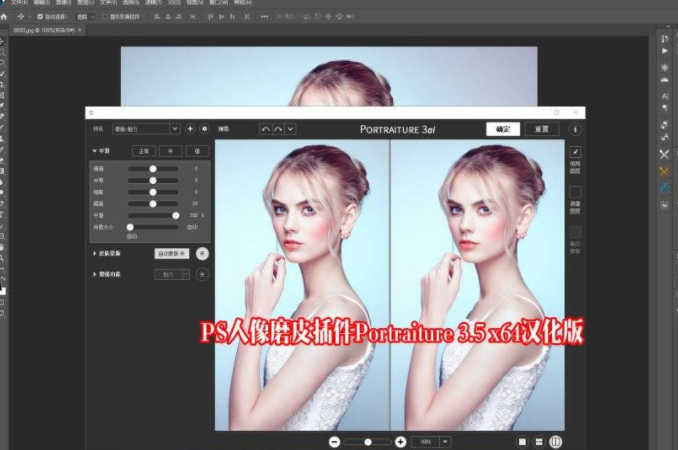Open top icon in right panel strip
678x450 pixels.
[665, 38]
